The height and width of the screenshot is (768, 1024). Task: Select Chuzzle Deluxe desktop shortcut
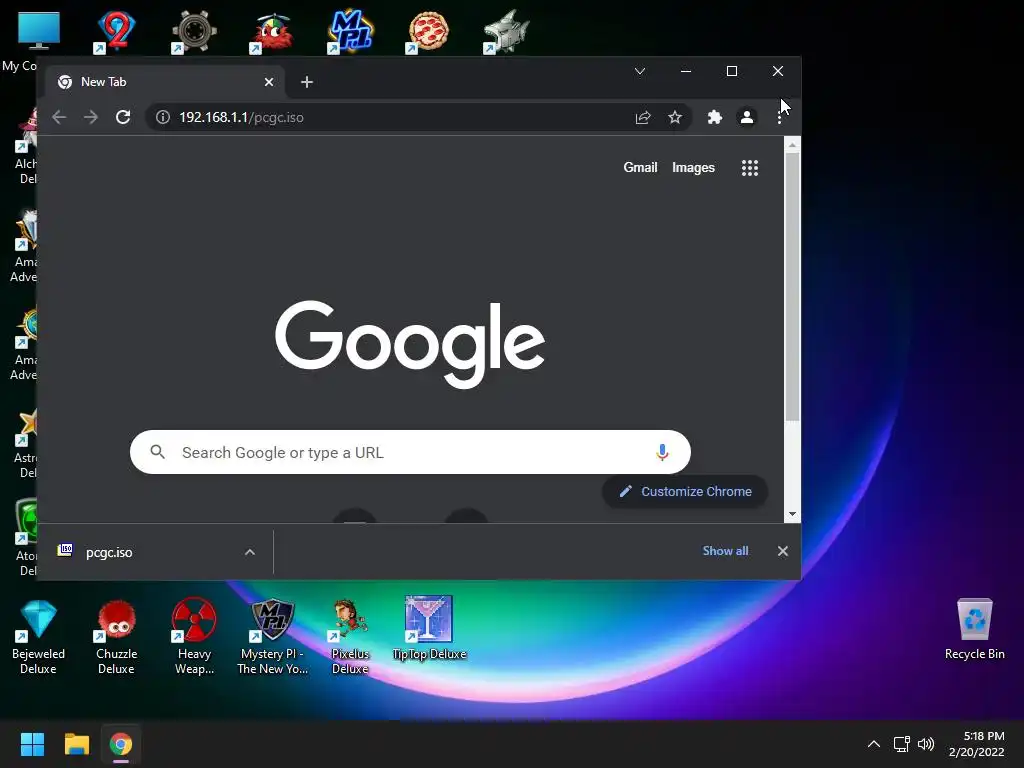point(116,637)
